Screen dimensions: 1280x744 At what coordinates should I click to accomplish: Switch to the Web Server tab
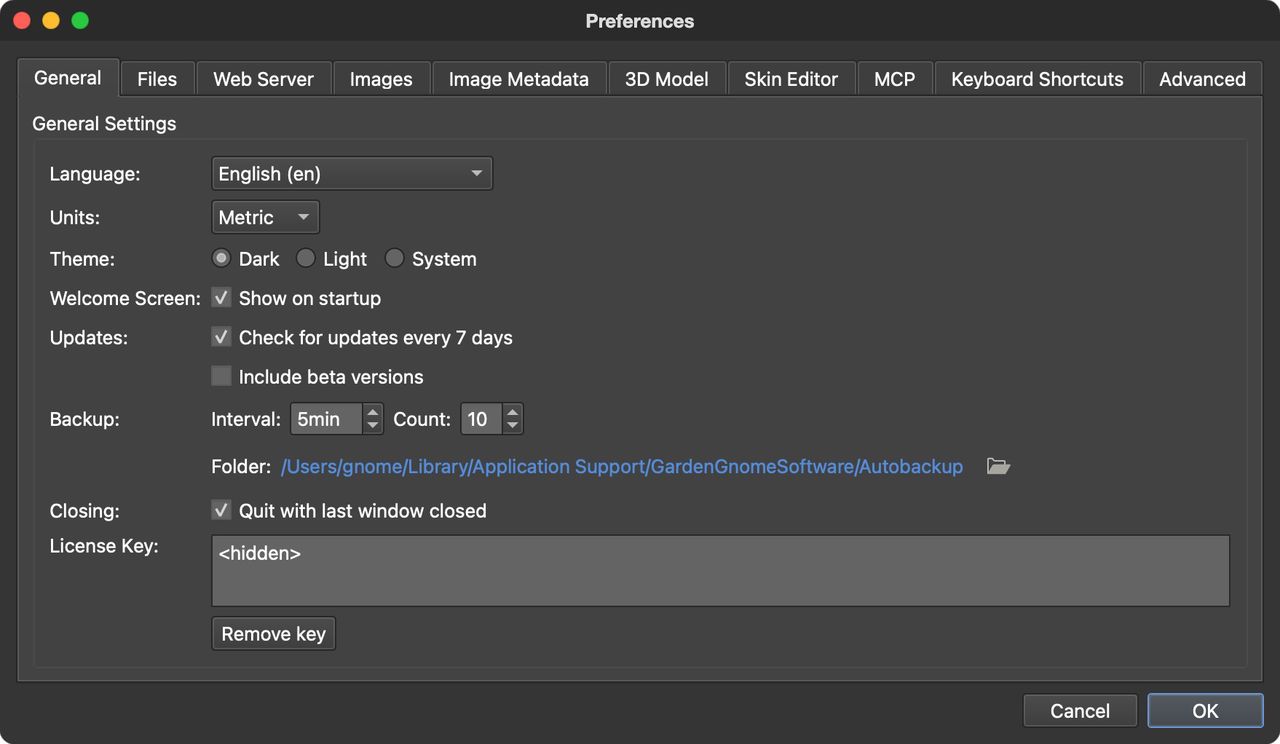pyautogui.click(x=263, y=79)
